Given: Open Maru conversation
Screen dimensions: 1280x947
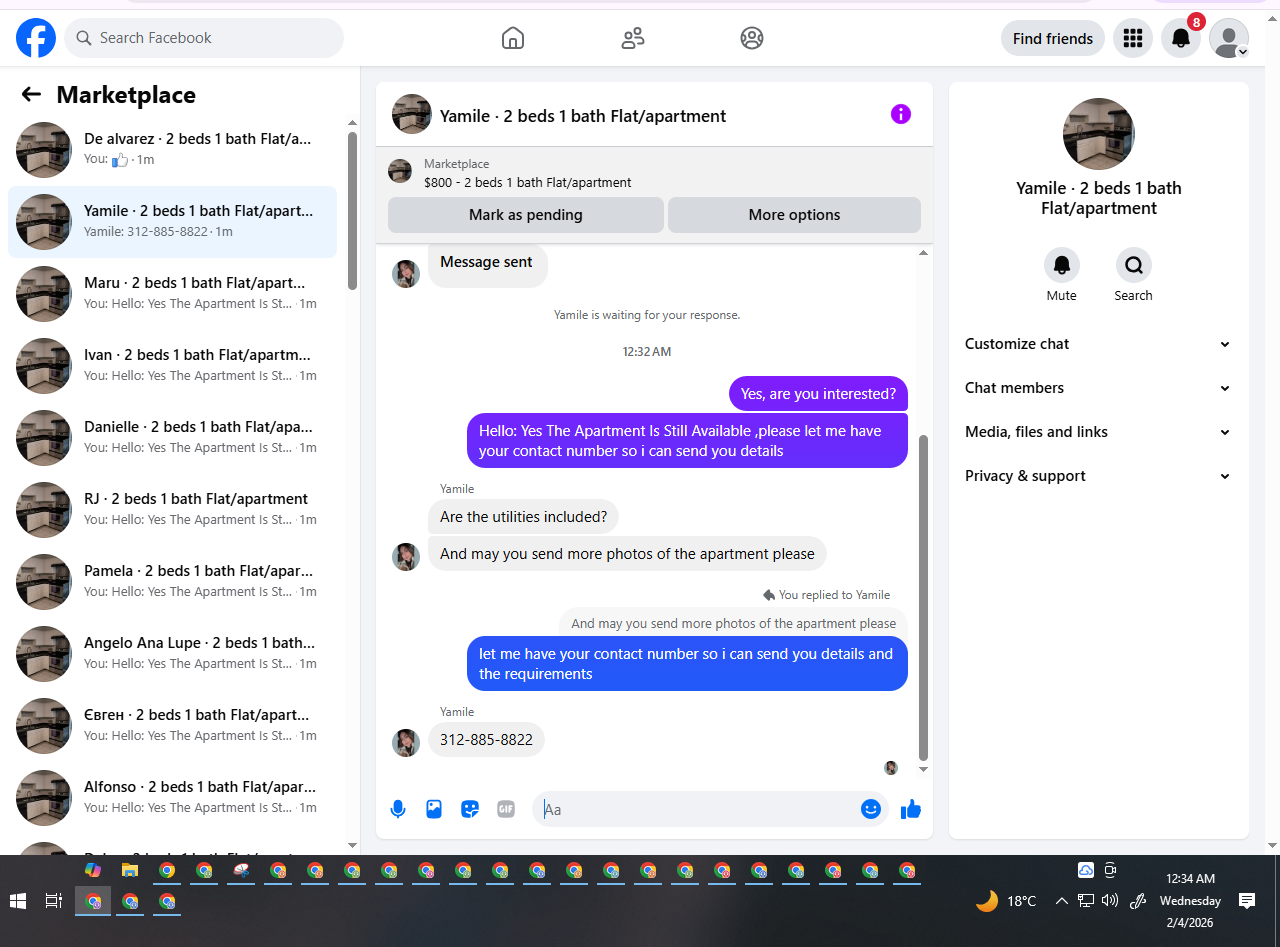Looking at the screenshot, I should 172,294.
